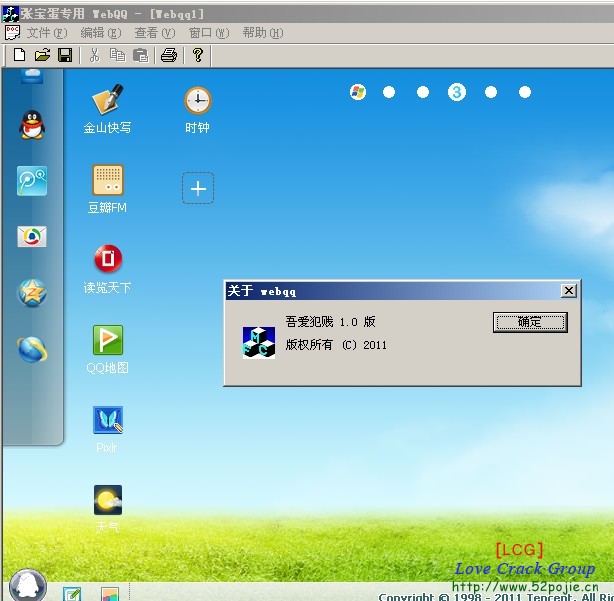The height and width of the screenshot is (601, 614).
Task: Launch 豆瓣FM radio app
Action: tap(107, 189)
